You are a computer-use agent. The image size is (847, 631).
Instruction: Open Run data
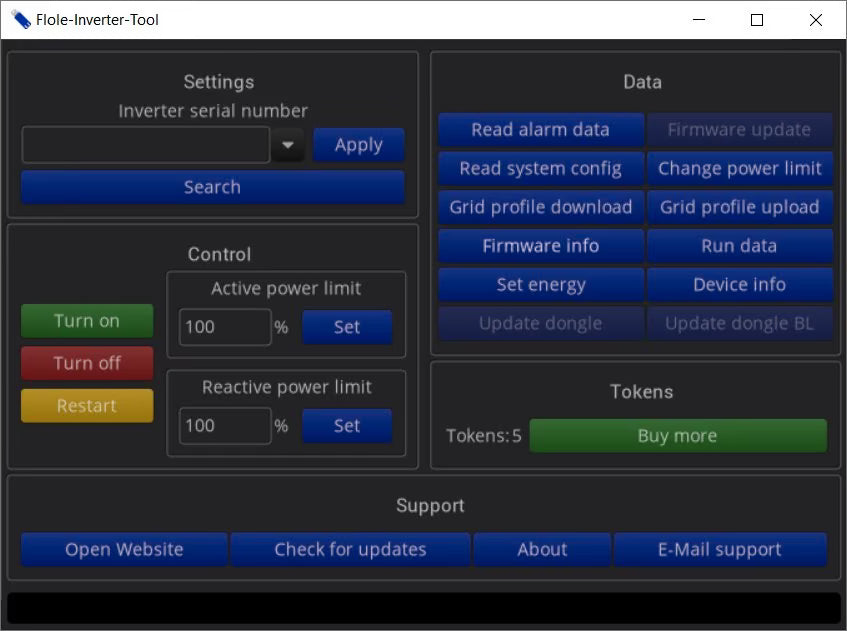(740, 246)
